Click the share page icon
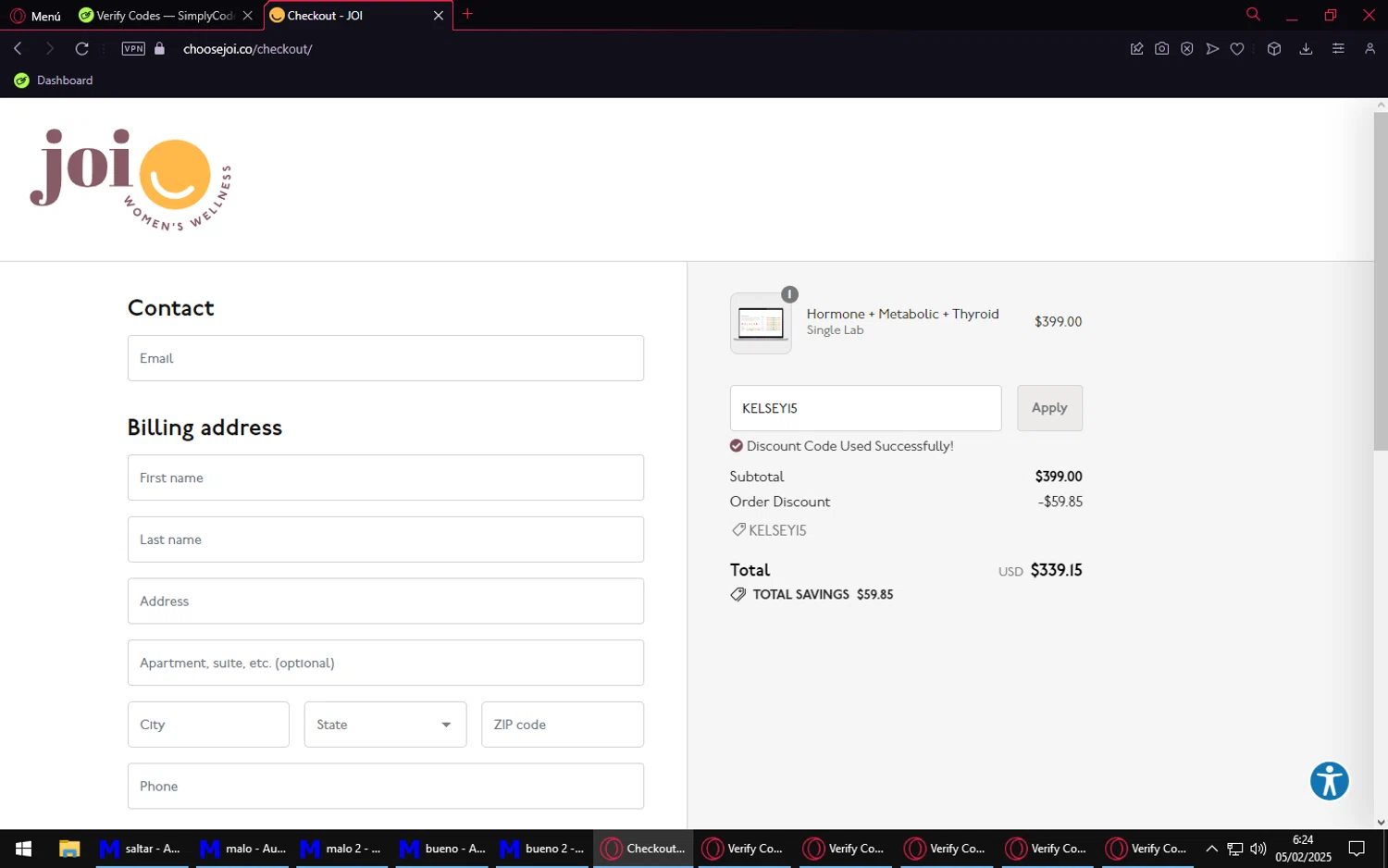The image size is (1388, 868). coord(1136,49)
